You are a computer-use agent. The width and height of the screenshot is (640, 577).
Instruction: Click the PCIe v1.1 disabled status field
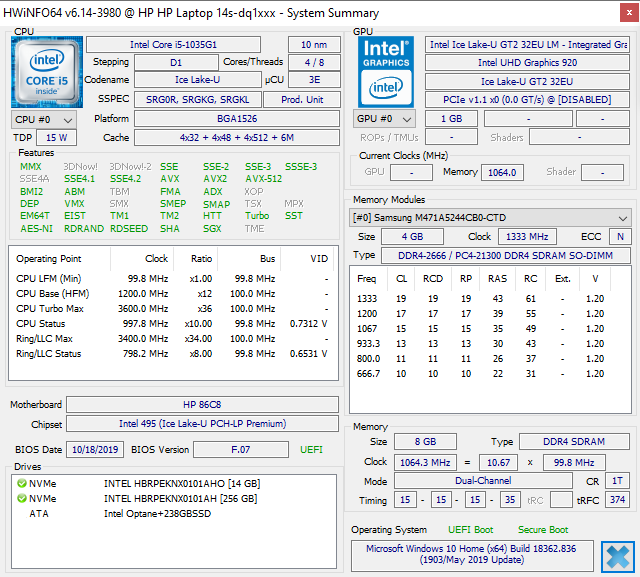(526, 100)
